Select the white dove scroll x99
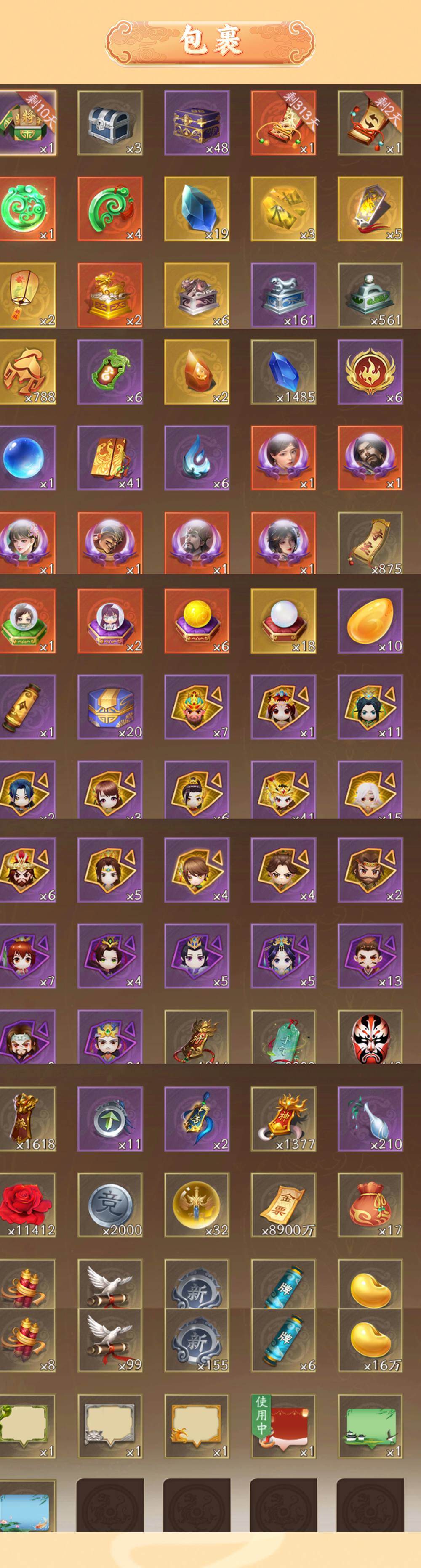This screenshot has height=1568, width=421. click(110, 1340)
